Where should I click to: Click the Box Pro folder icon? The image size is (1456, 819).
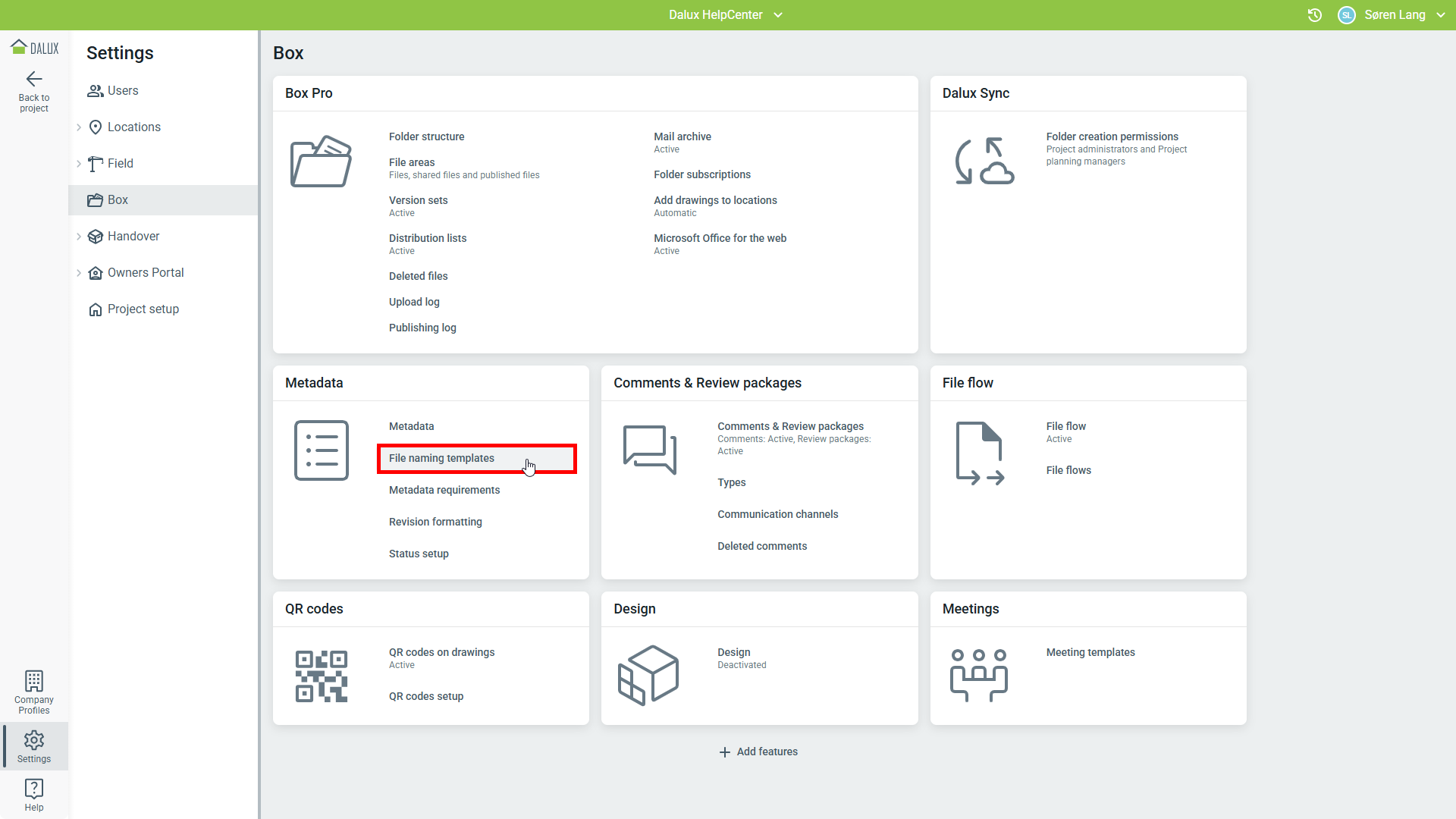pos(321,162)
